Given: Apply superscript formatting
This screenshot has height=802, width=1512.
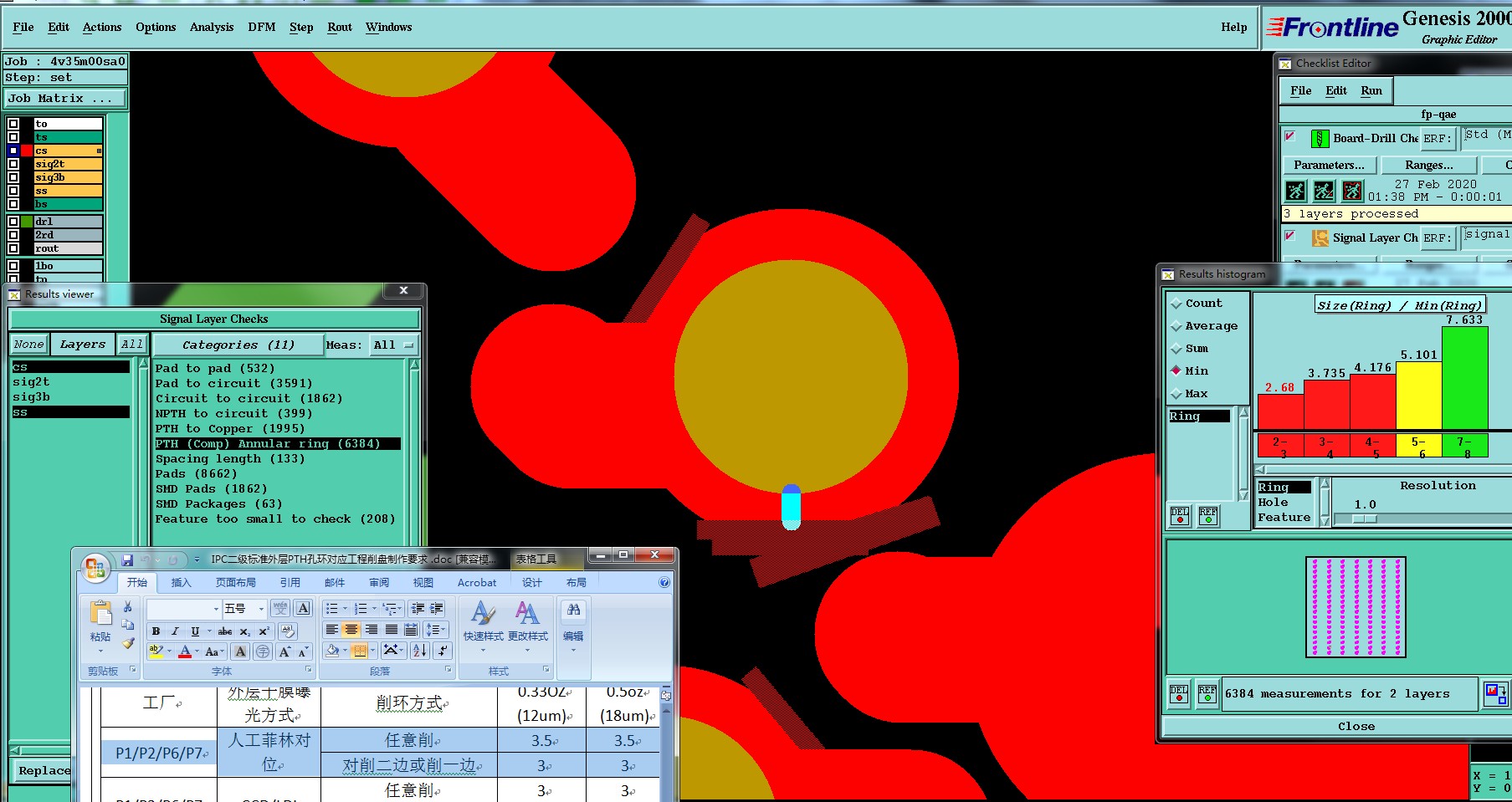Looking at the screenshot, I should point(264,631).
